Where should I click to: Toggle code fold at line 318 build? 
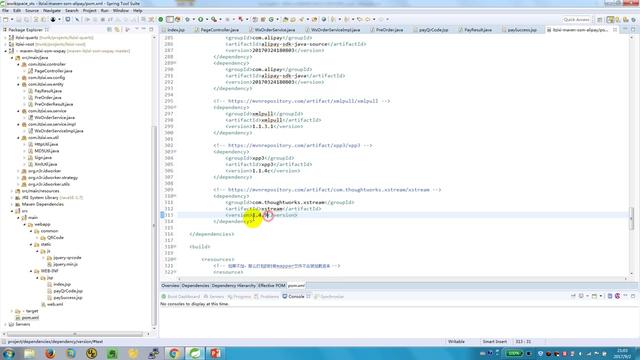(176, 247)
